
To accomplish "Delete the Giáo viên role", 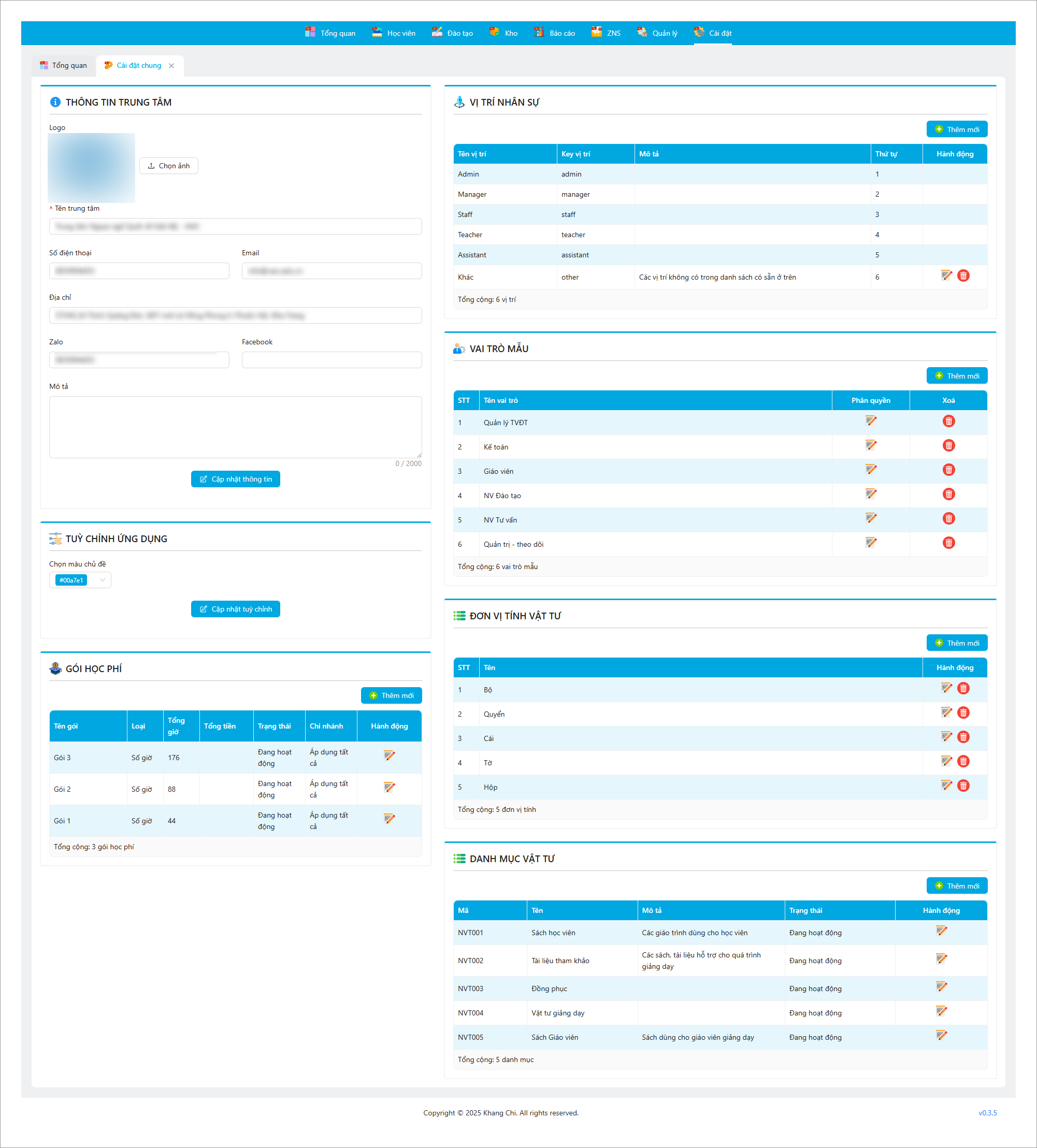I will point(948,470).
